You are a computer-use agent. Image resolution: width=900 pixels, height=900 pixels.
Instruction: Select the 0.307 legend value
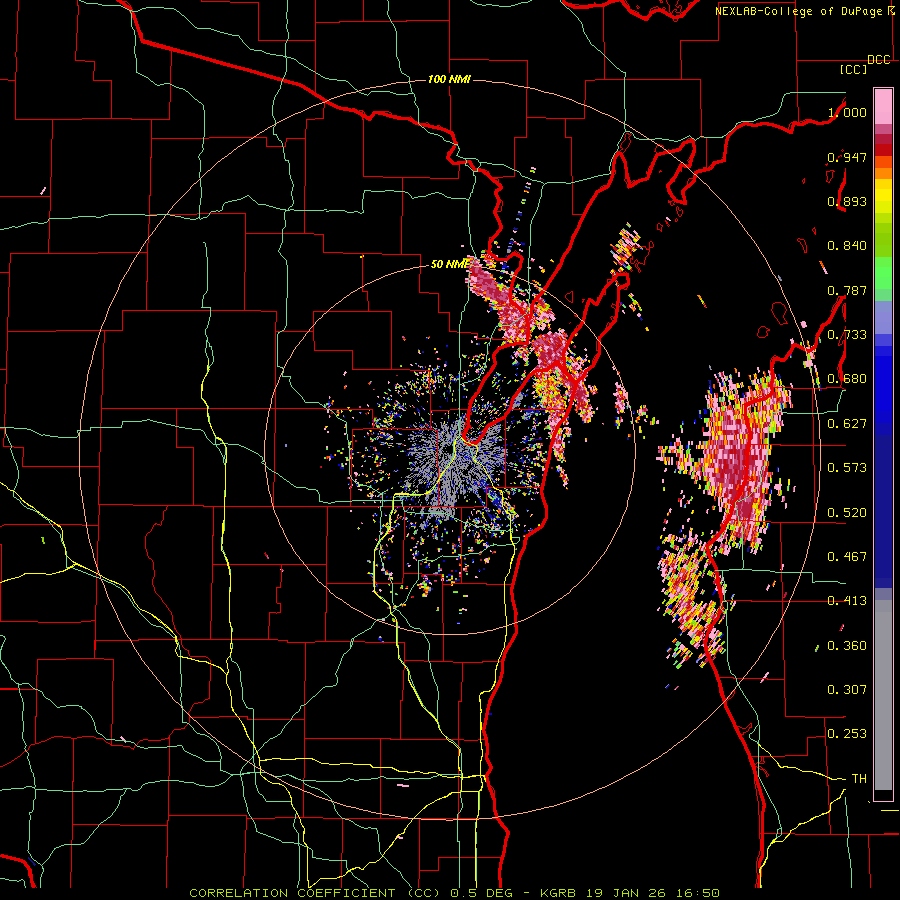point(847,690)
